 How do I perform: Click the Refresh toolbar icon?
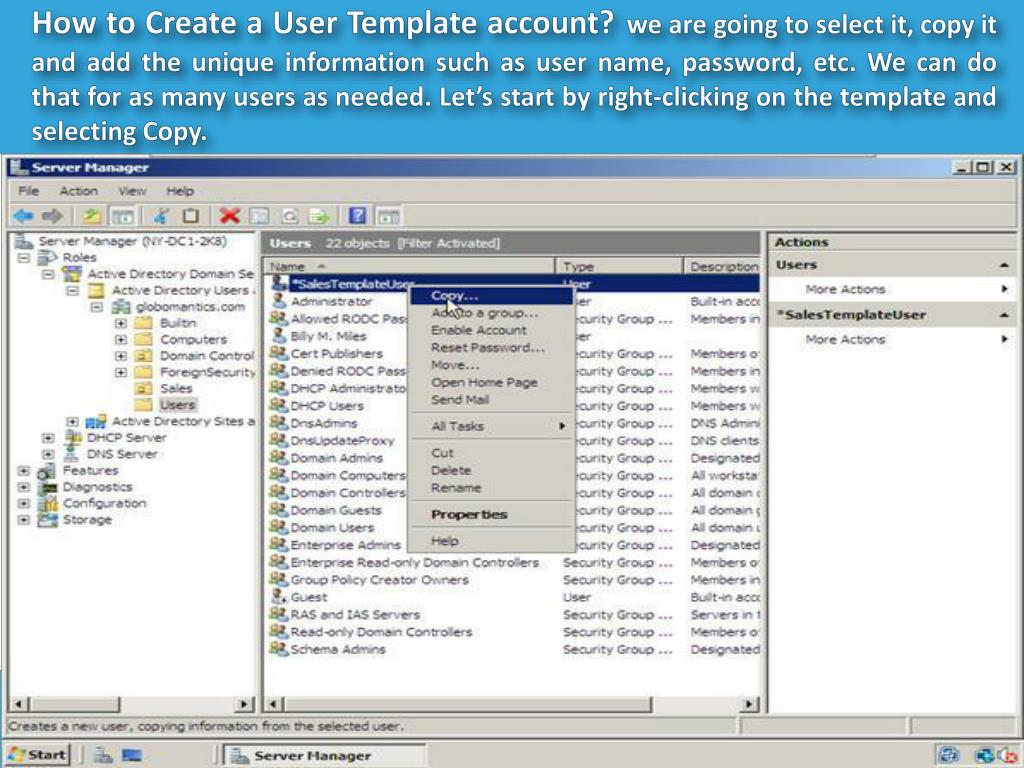click(x=289, y=216)
